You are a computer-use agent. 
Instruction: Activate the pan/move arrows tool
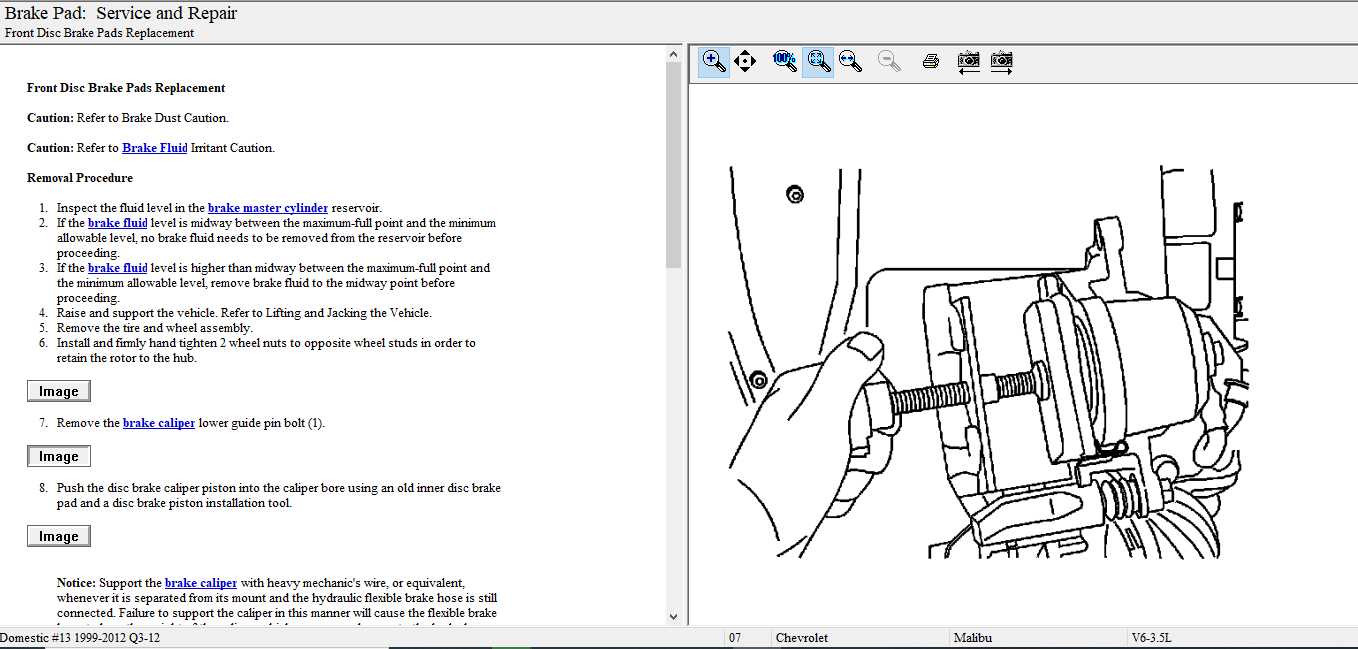[745, 61]
